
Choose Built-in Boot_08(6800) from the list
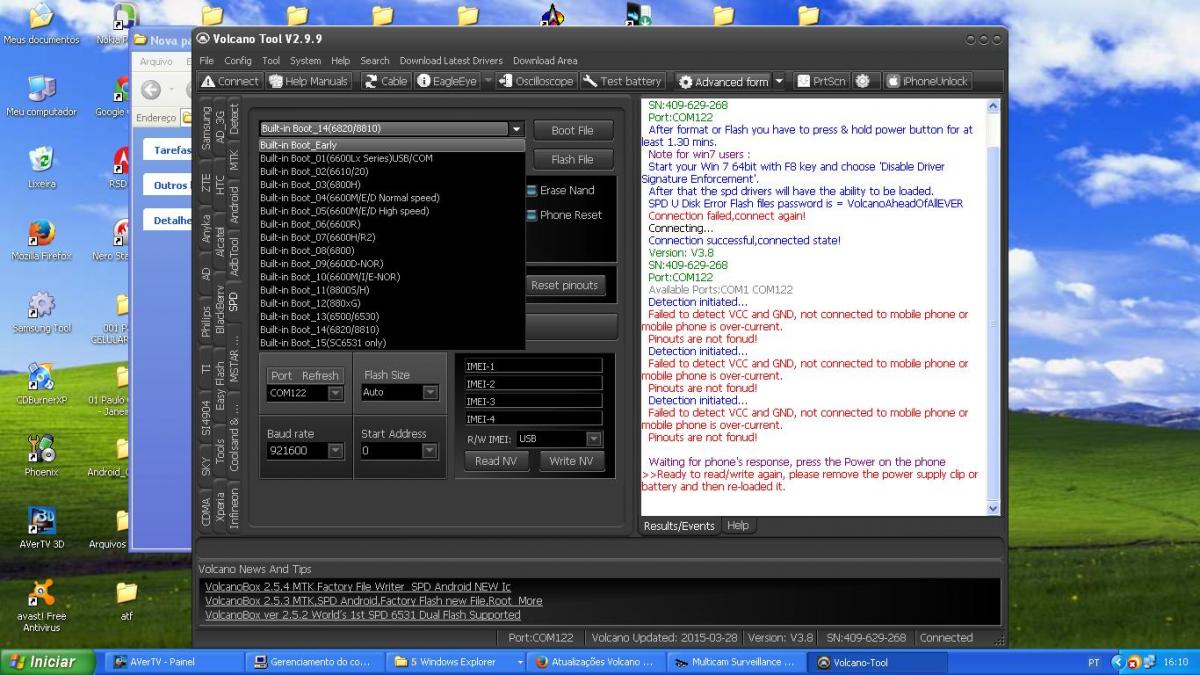point(392,250)
